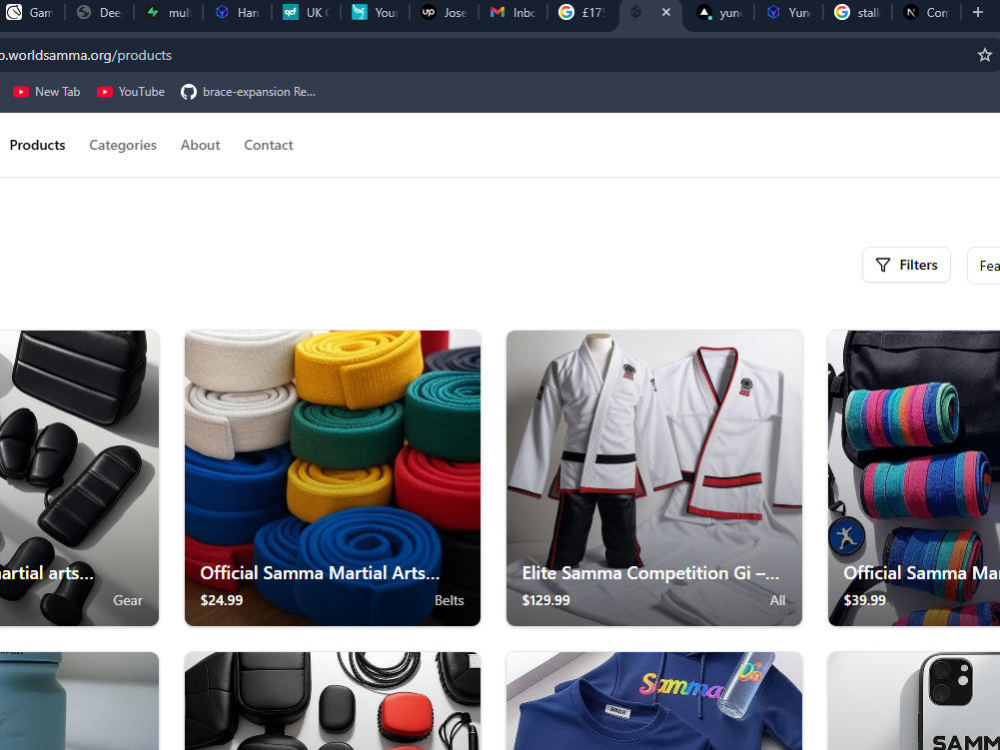Open the martial arts Gear product card

tap(79, 478)
